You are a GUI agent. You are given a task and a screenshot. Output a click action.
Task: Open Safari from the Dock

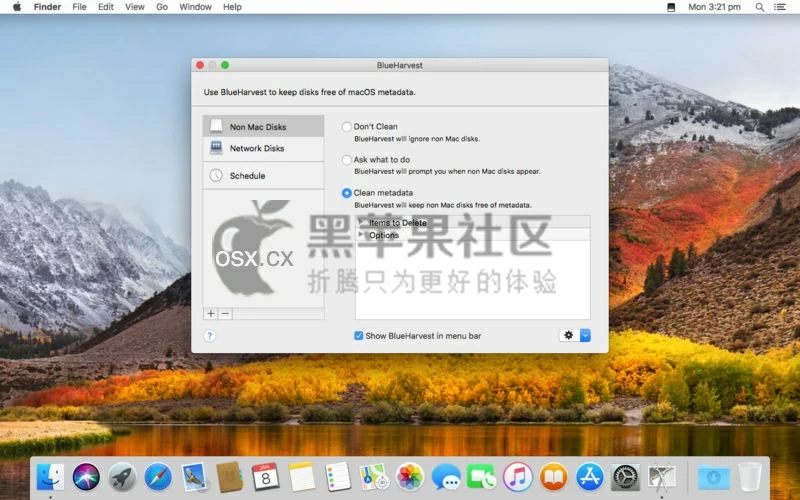(158, 477)
